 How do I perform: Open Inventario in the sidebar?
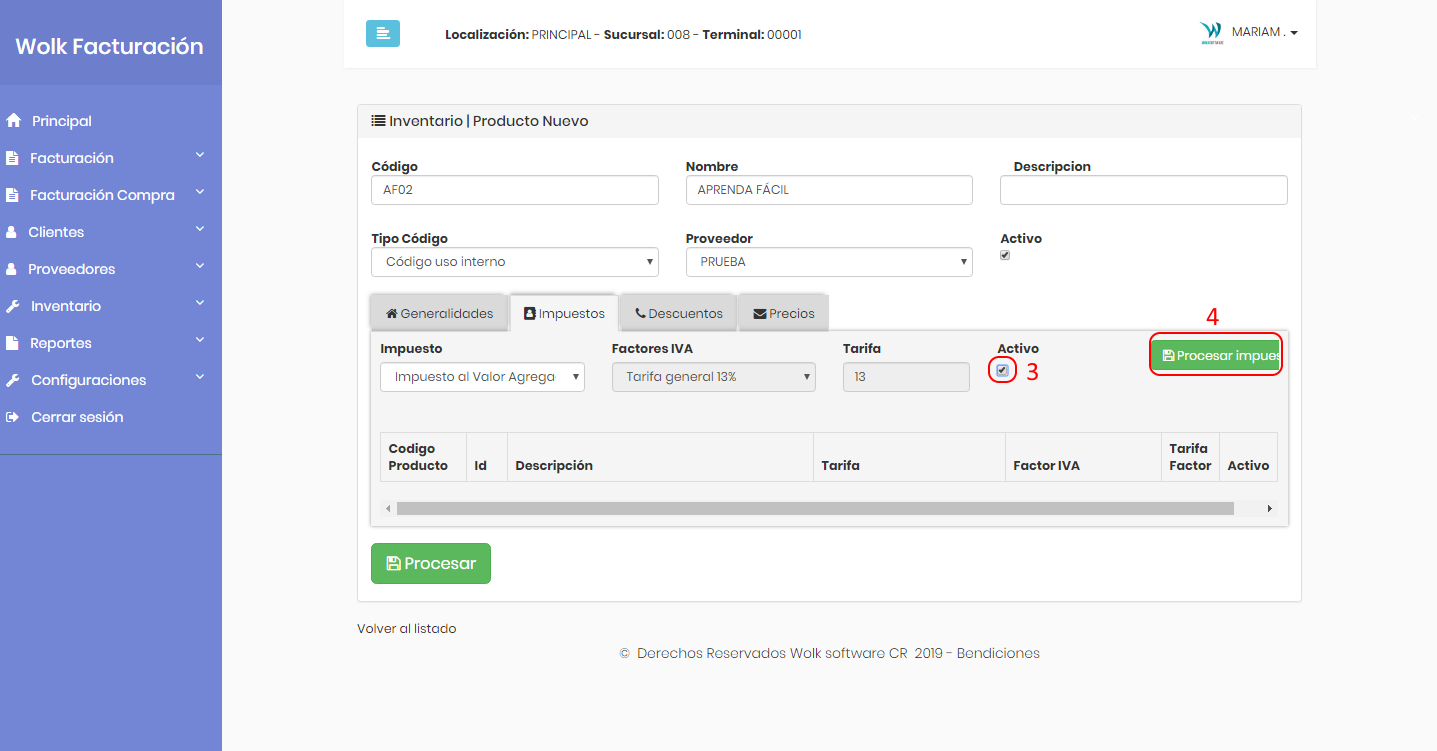[66, 306]
